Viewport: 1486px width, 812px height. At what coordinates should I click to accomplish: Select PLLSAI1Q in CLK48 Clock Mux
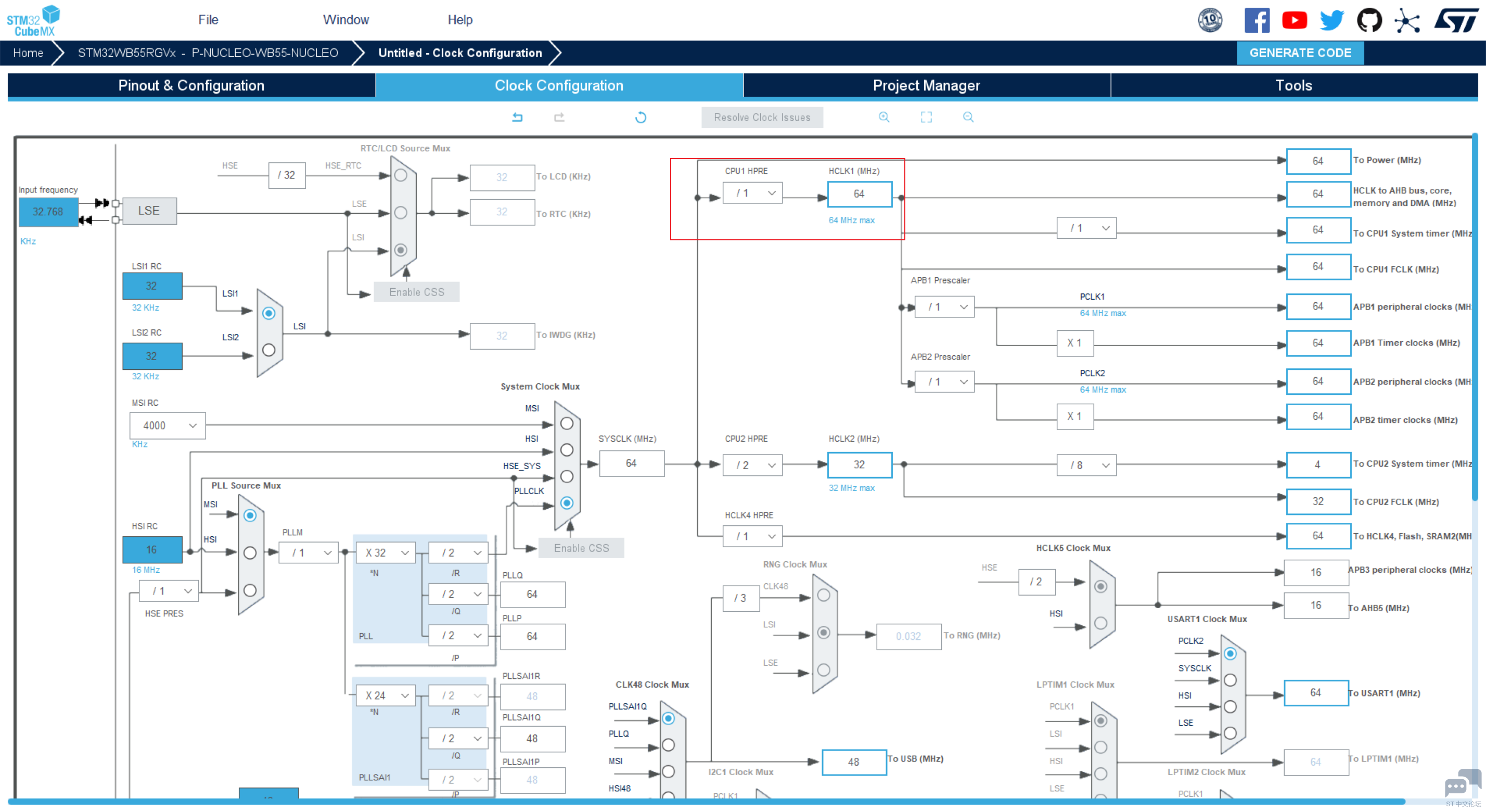pos(668,718)
